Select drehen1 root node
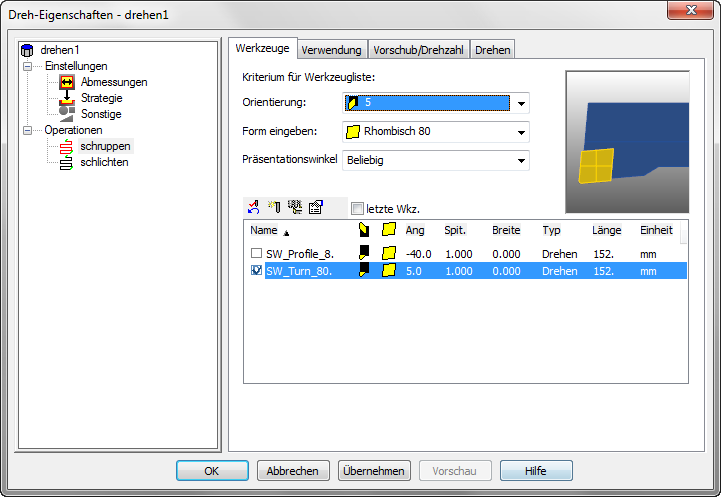 [x=60, y=50]
